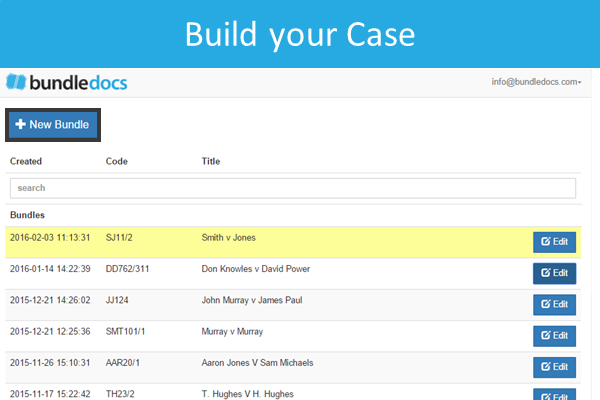Edit the Smith v Jones bundle
The height and width of the screenshot is (400, 600).
[554, 242]
